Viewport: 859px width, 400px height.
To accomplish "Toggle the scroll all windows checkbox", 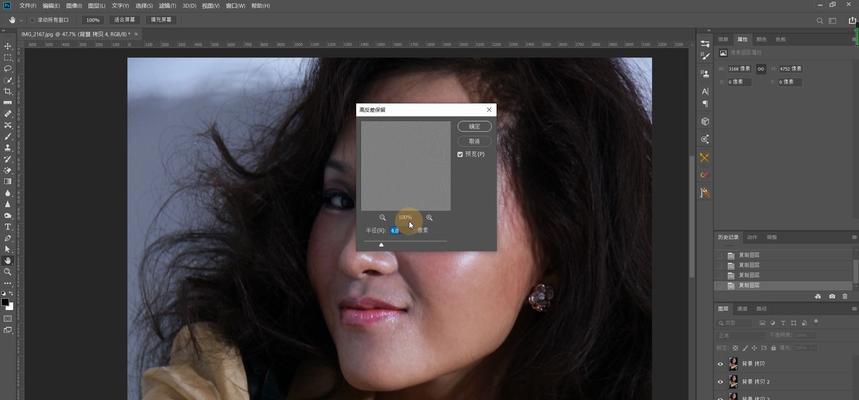I will 32,20.
